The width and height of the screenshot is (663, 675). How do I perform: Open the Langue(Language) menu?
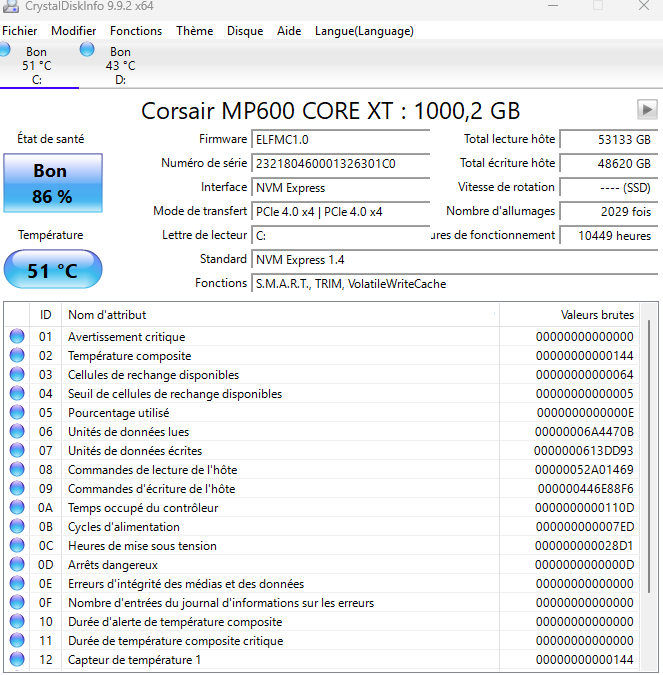pyautogui.click(x=364, y=31)
